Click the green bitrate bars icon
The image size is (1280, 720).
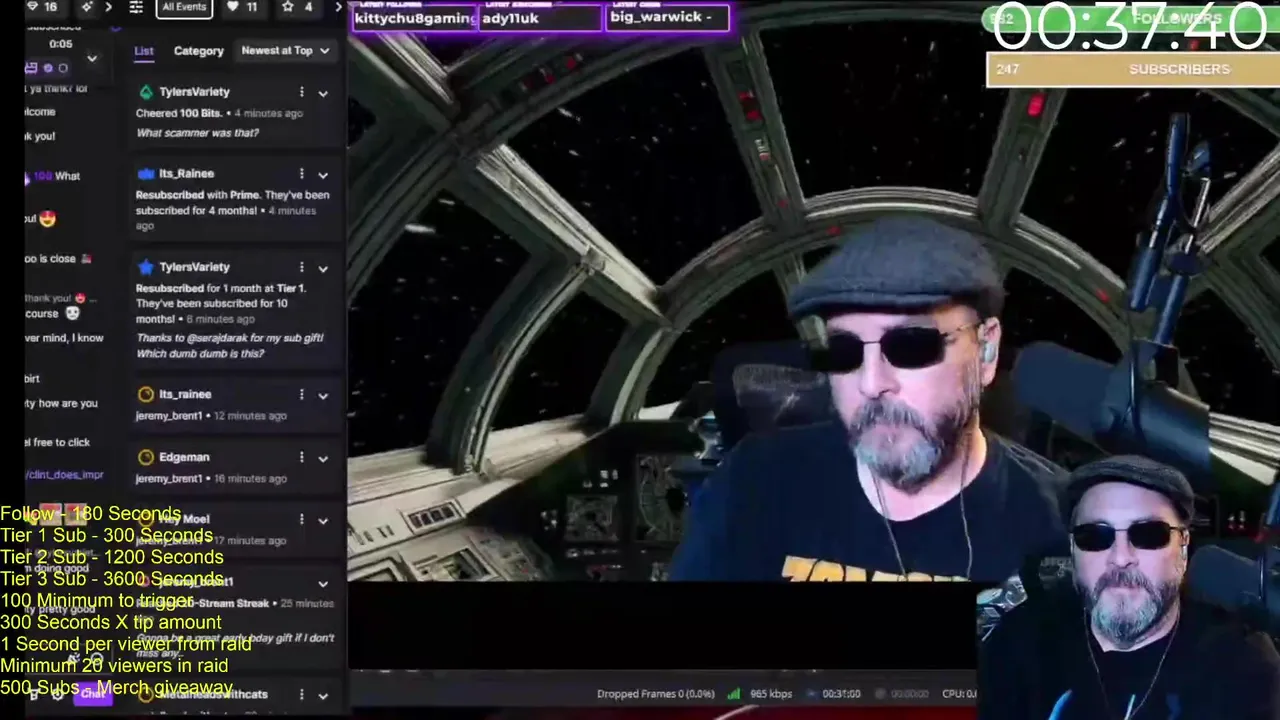734,693
